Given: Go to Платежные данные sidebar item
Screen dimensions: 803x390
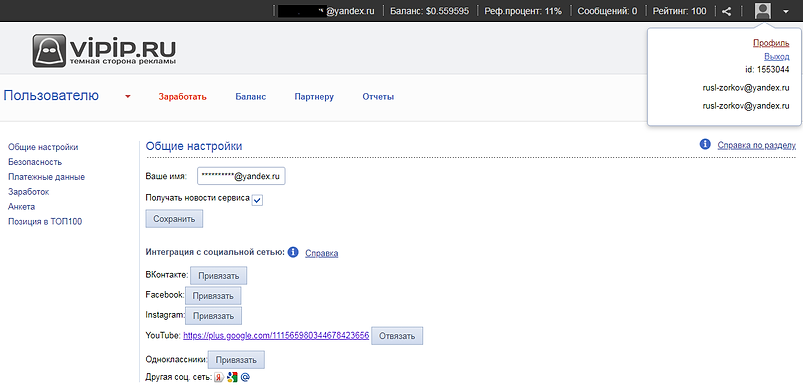Looking at the screenshot, I should pyautogui.click(x=46, y=177).
